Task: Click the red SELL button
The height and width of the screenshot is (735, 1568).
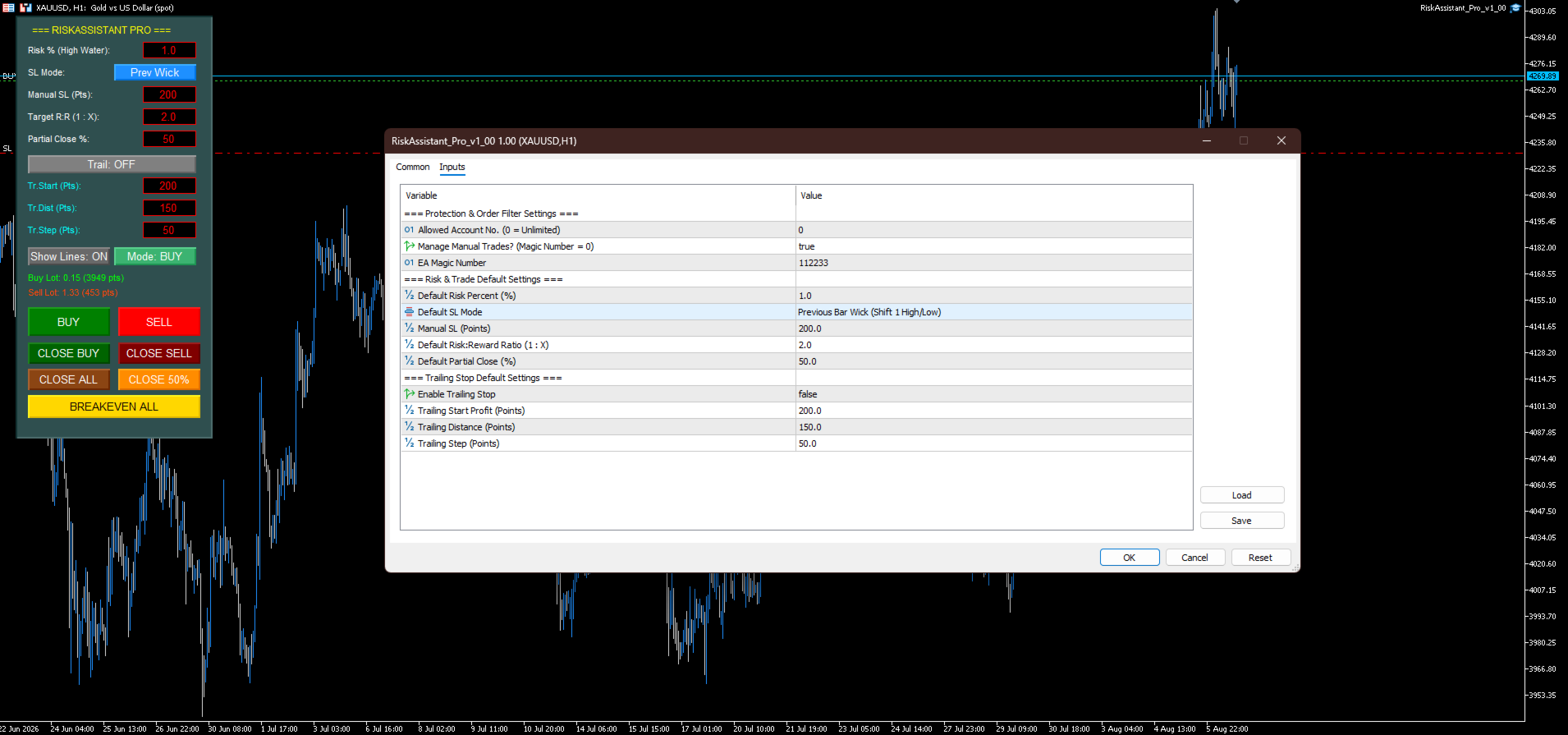Action: coord(159,322)
